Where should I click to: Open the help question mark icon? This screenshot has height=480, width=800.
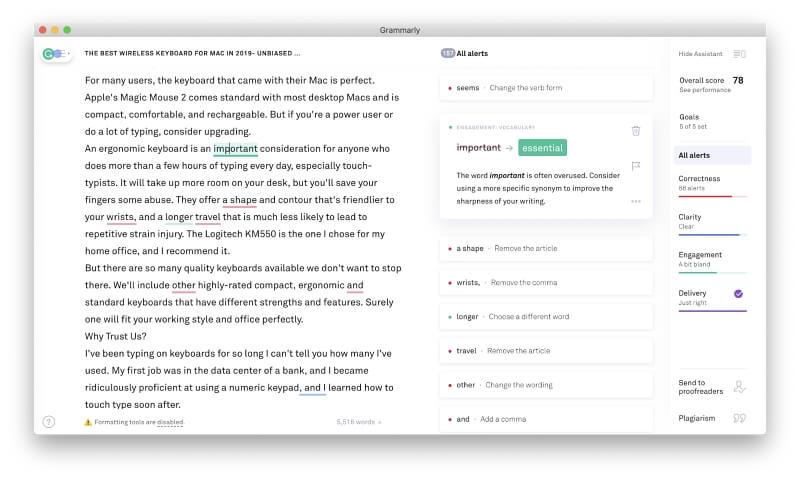(49, 422)
